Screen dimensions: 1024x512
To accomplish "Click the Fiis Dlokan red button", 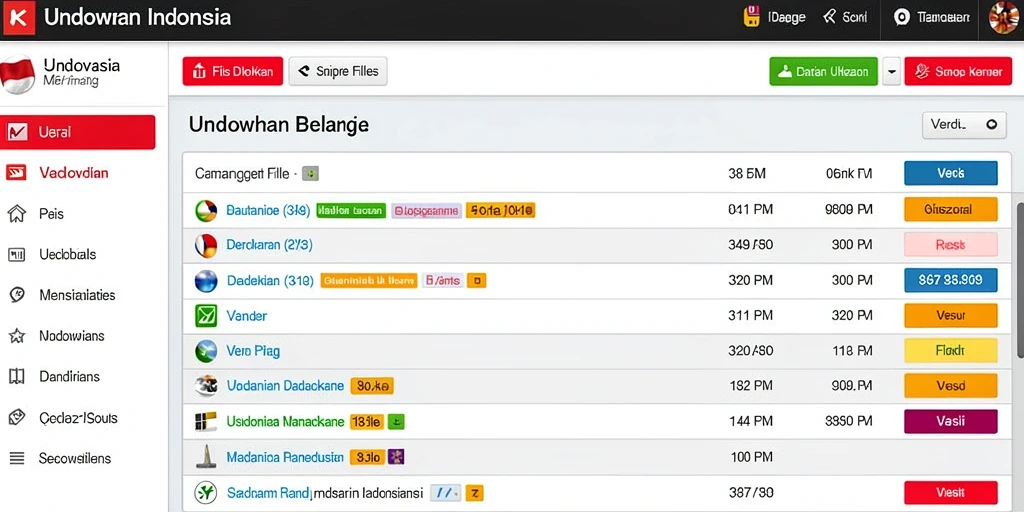I will pos(233,71).
